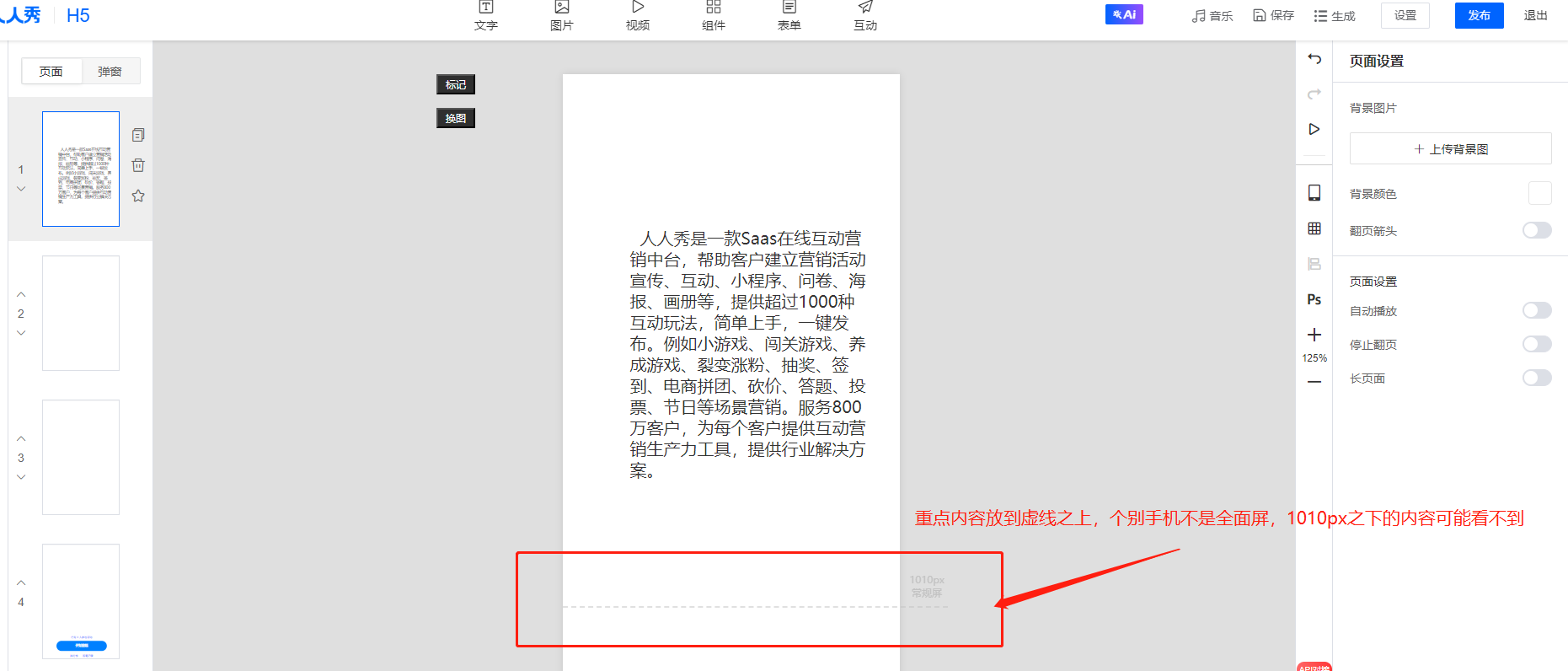Open the alignment tool icon

[1314, 264]
